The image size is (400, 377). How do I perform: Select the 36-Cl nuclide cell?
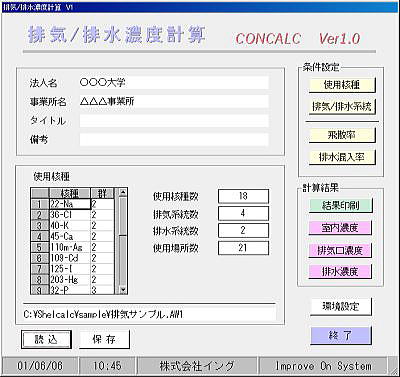click(x=70, y=215)
